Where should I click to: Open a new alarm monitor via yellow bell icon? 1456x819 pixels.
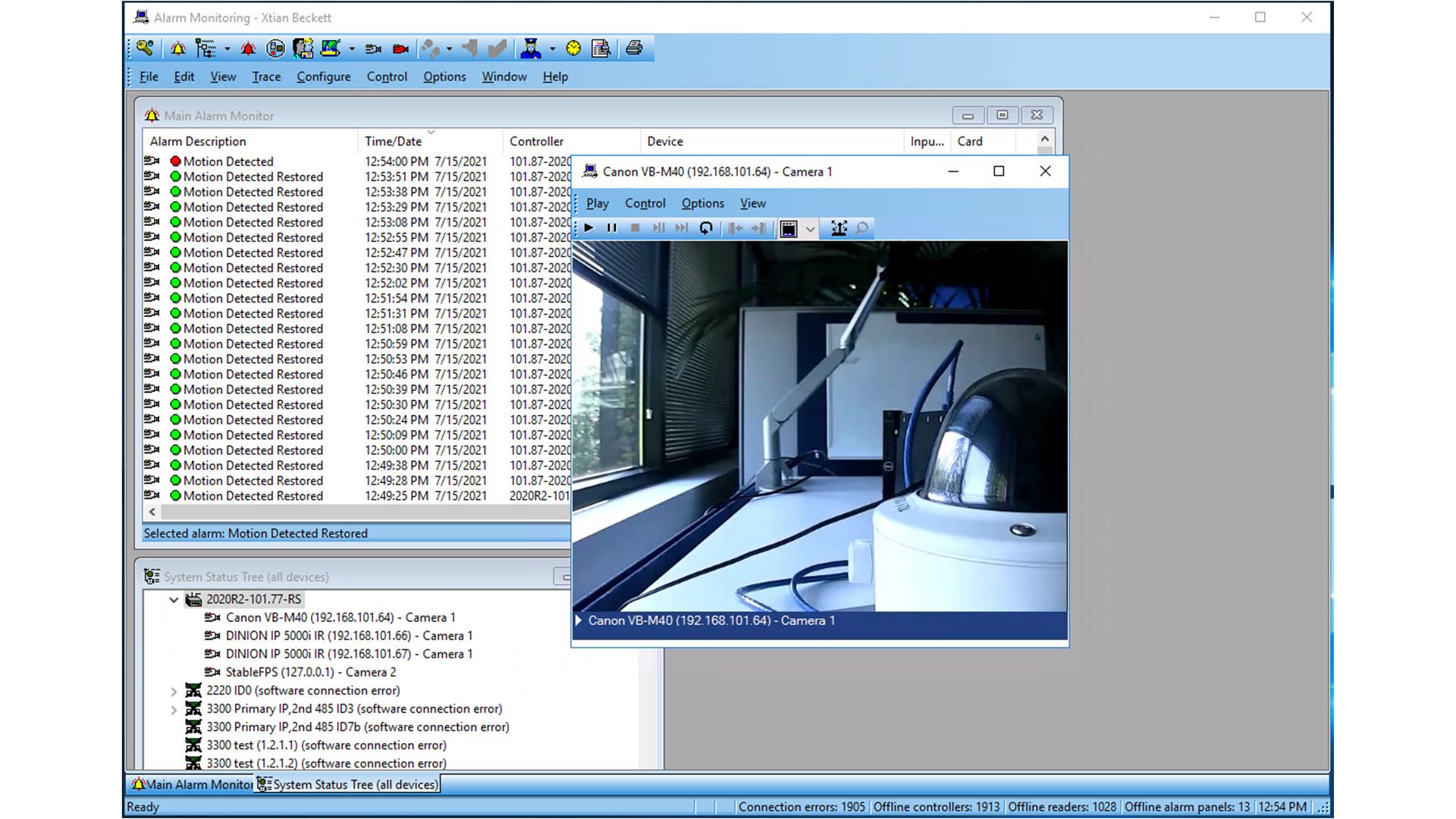tap(178, 49)
